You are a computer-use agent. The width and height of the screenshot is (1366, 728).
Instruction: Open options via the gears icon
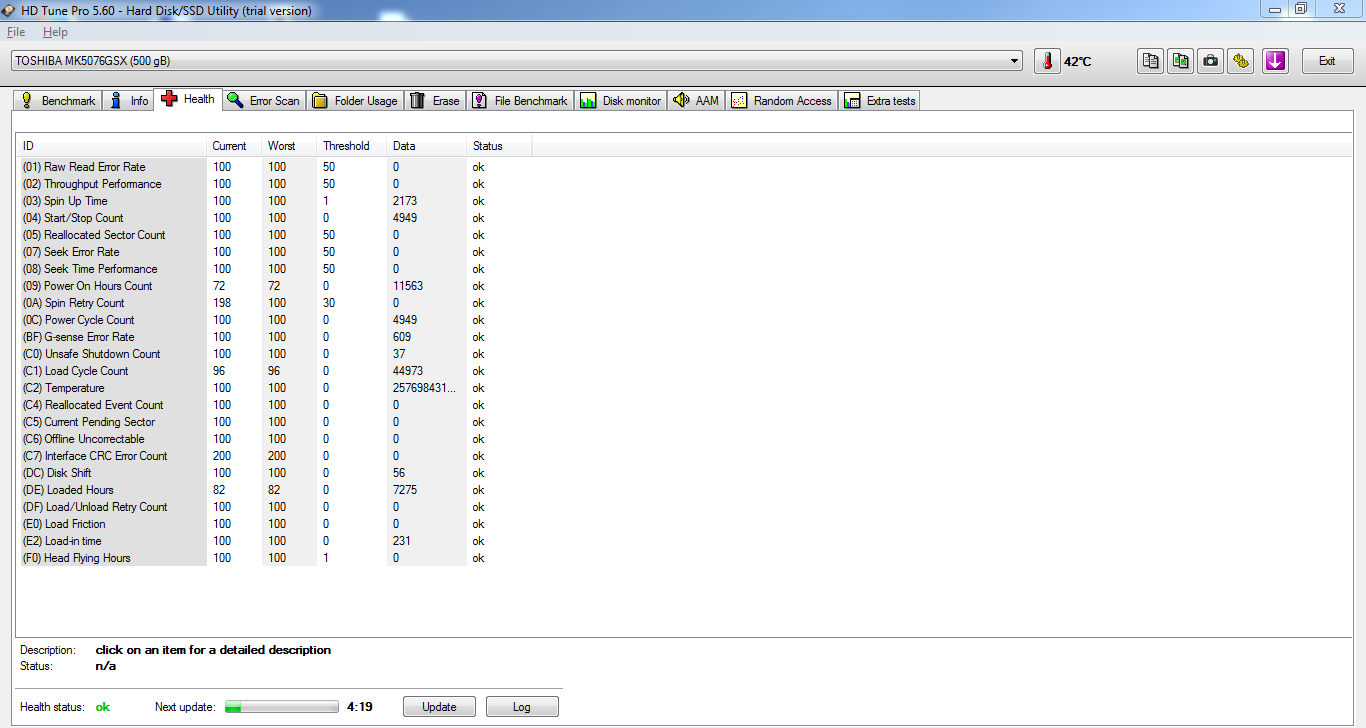(1241, 61)
